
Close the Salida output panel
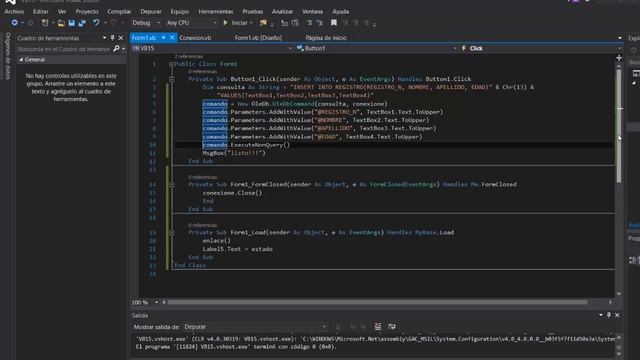[617, 315]
